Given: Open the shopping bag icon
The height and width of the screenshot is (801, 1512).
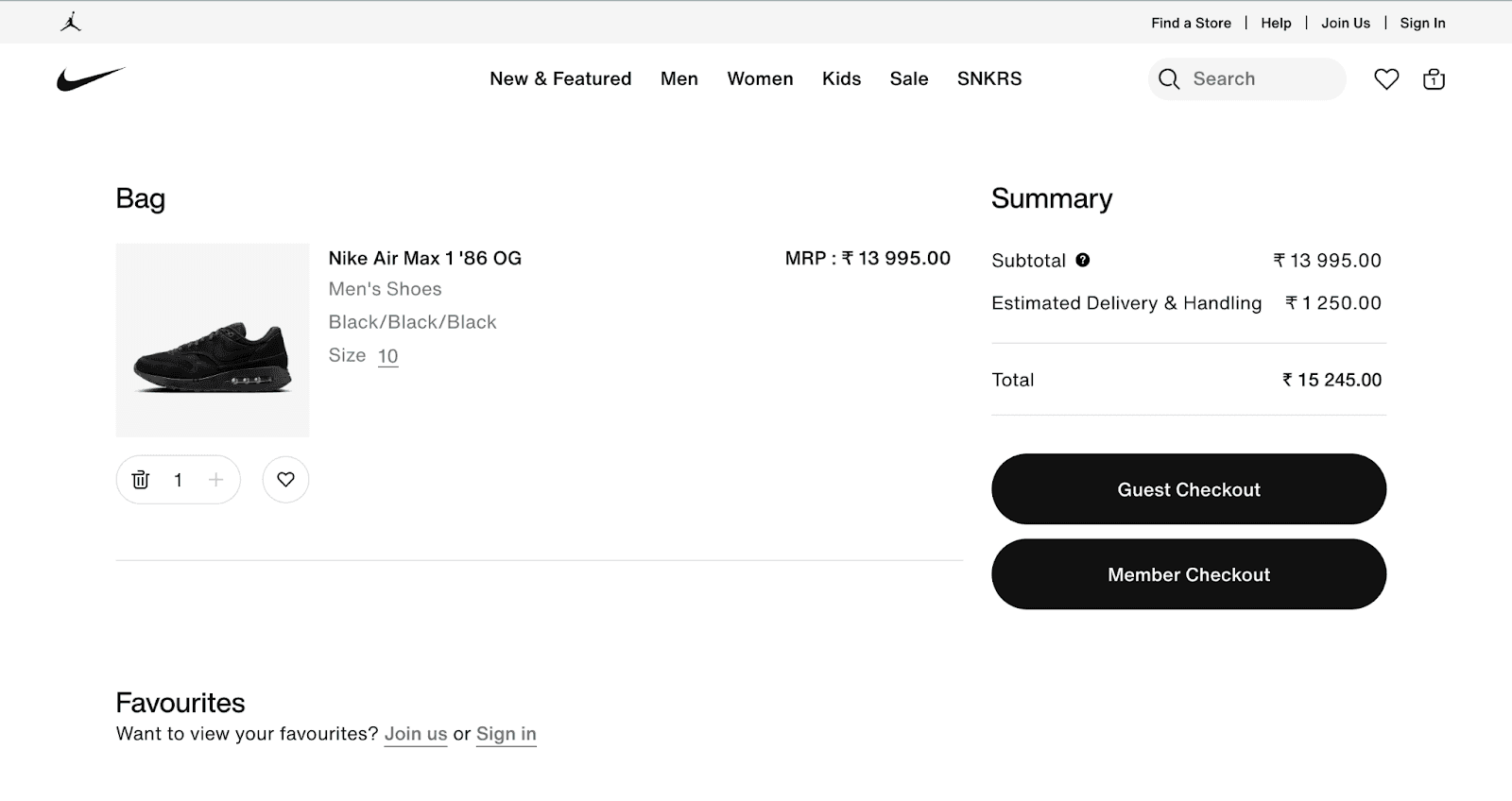Looking at the screenshot, I should click(1434, 79).
